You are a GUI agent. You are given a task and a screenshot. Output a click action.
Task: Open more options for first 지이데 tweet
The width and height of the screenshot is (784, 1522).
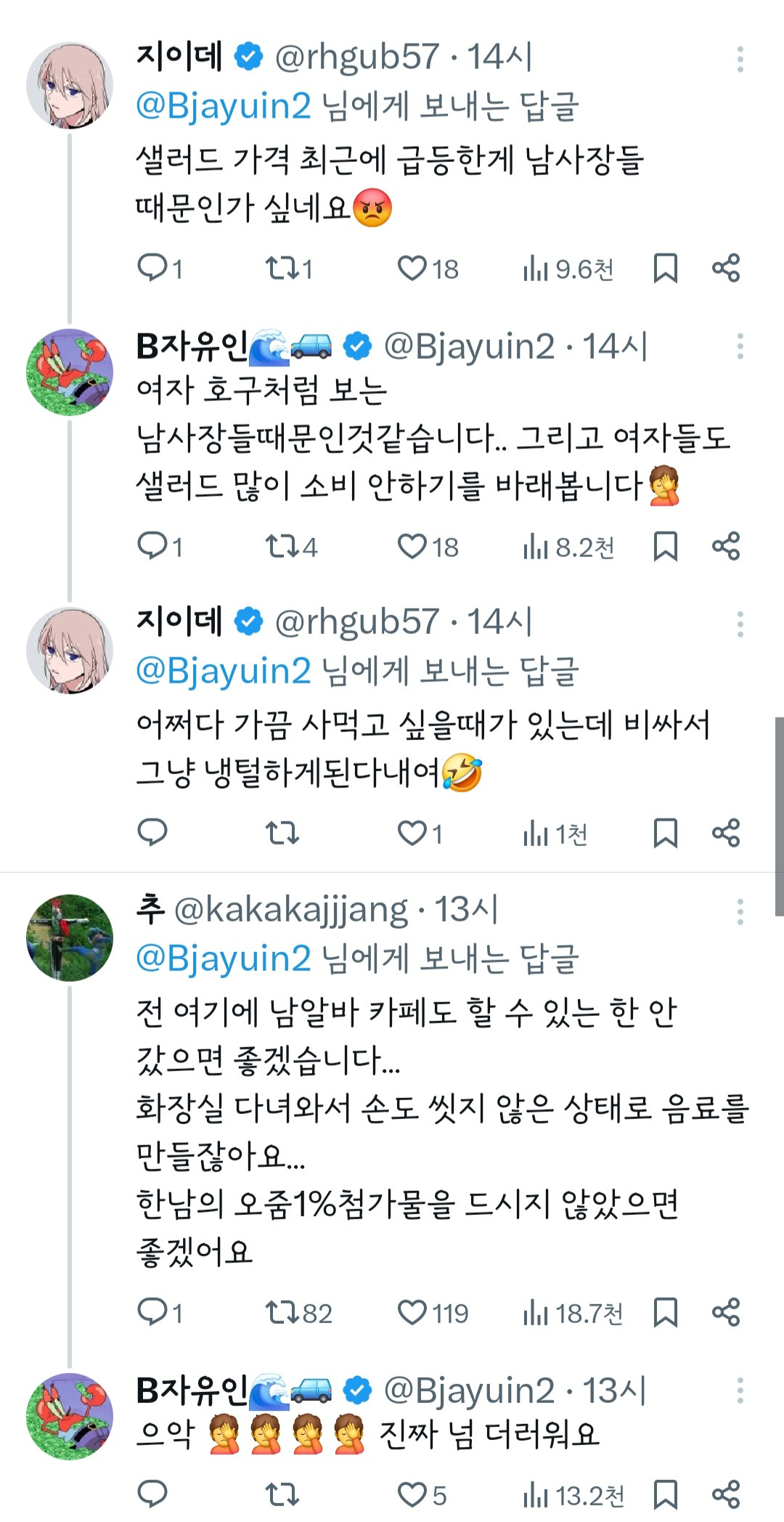[x=740, y=59]
